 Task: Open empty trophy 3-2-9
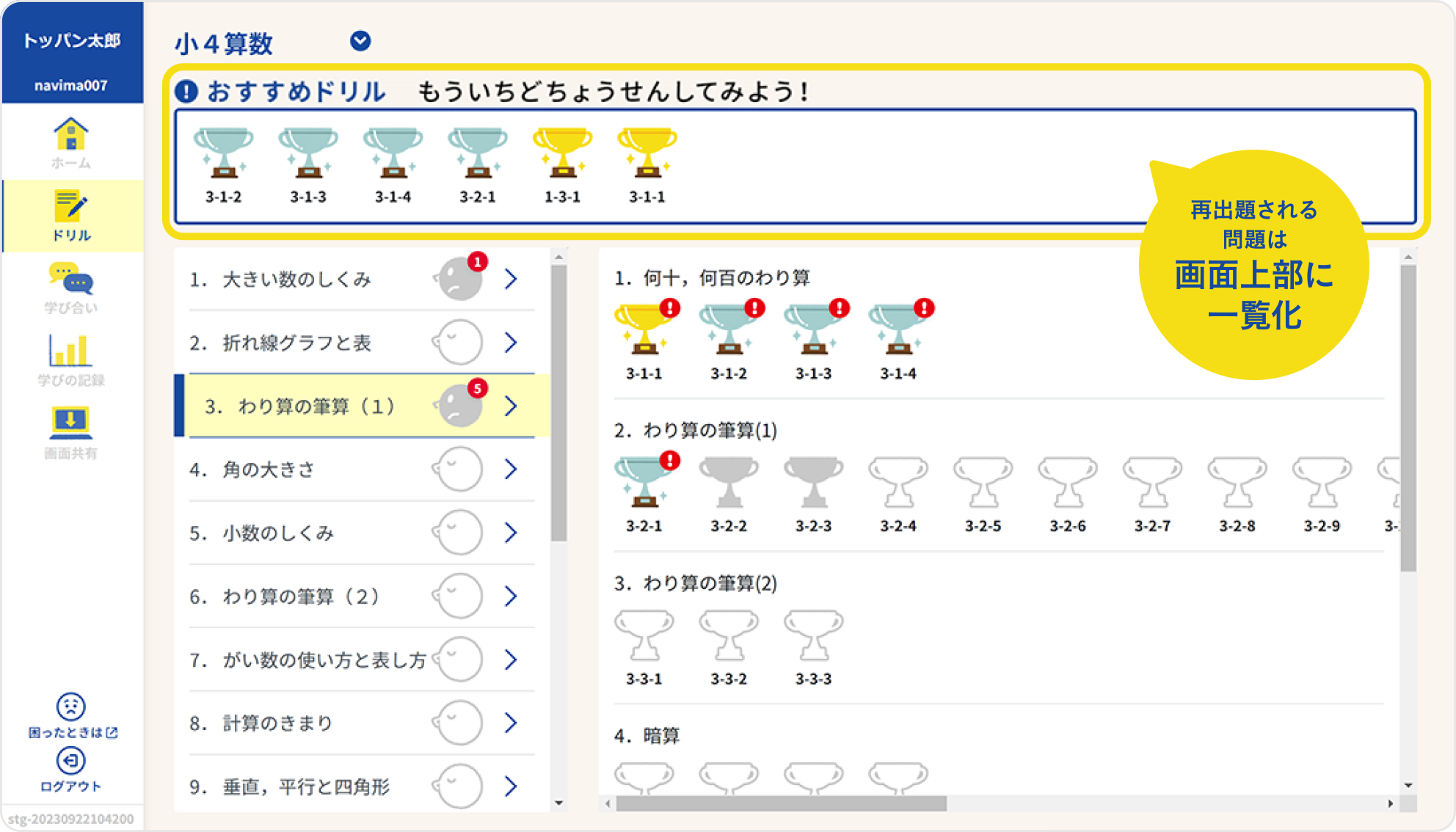(x=1322, y=483)
